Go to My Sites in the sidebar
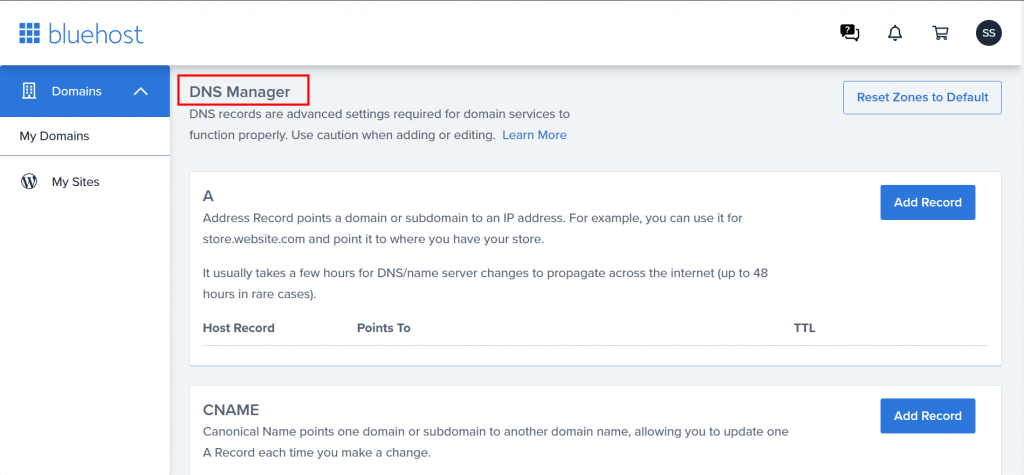Viewport: 1024px width, 475px height. (76, 182)
